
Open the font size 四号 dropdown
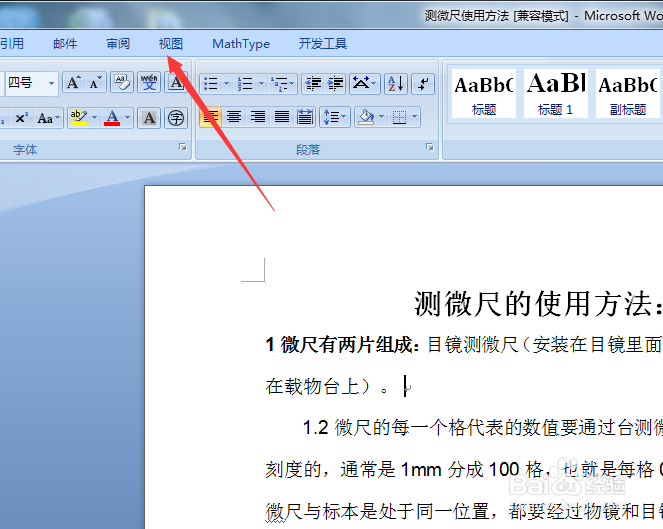click(x=51, y=83)
